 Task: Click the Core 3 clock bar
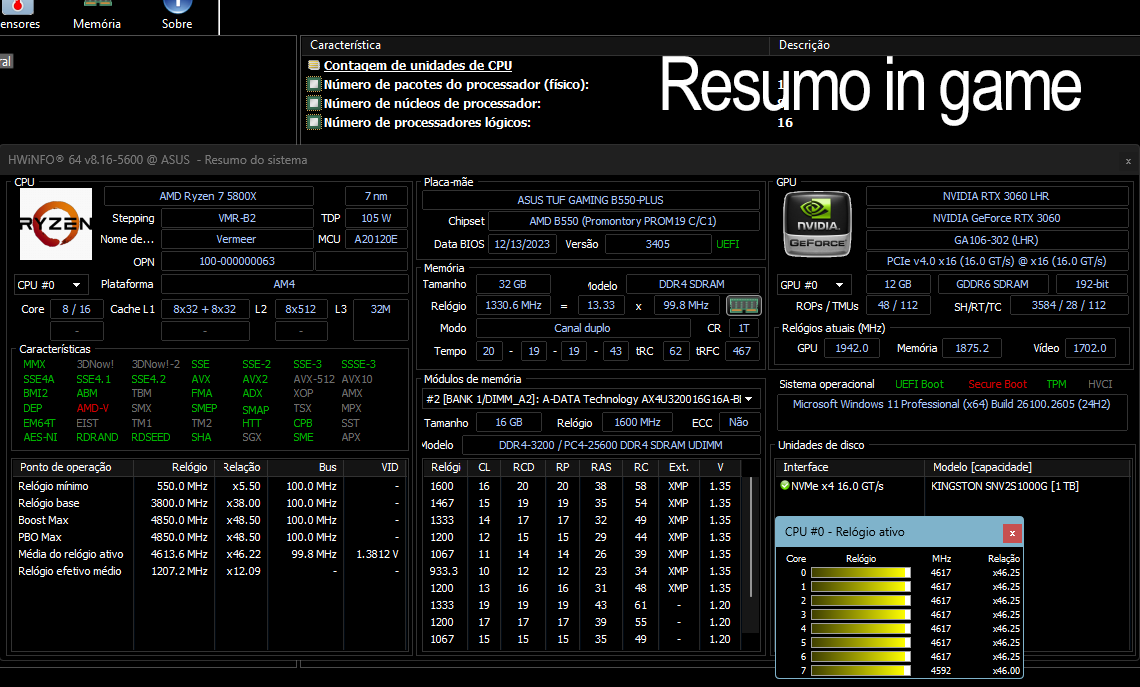[860, 615]
